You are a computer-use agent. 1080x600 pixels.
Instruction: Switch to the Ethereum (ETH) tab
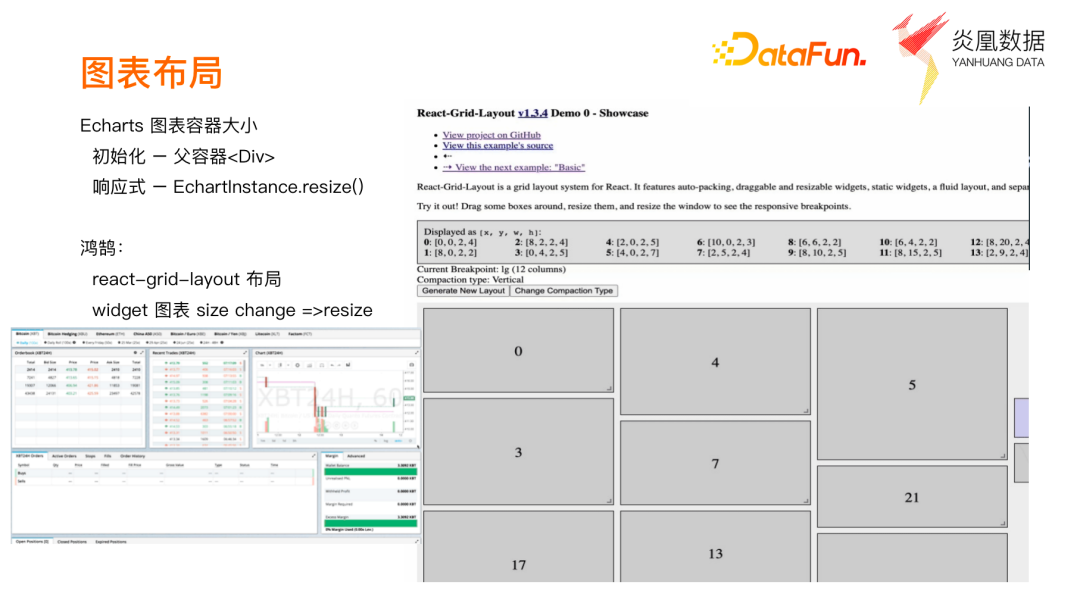110,334
